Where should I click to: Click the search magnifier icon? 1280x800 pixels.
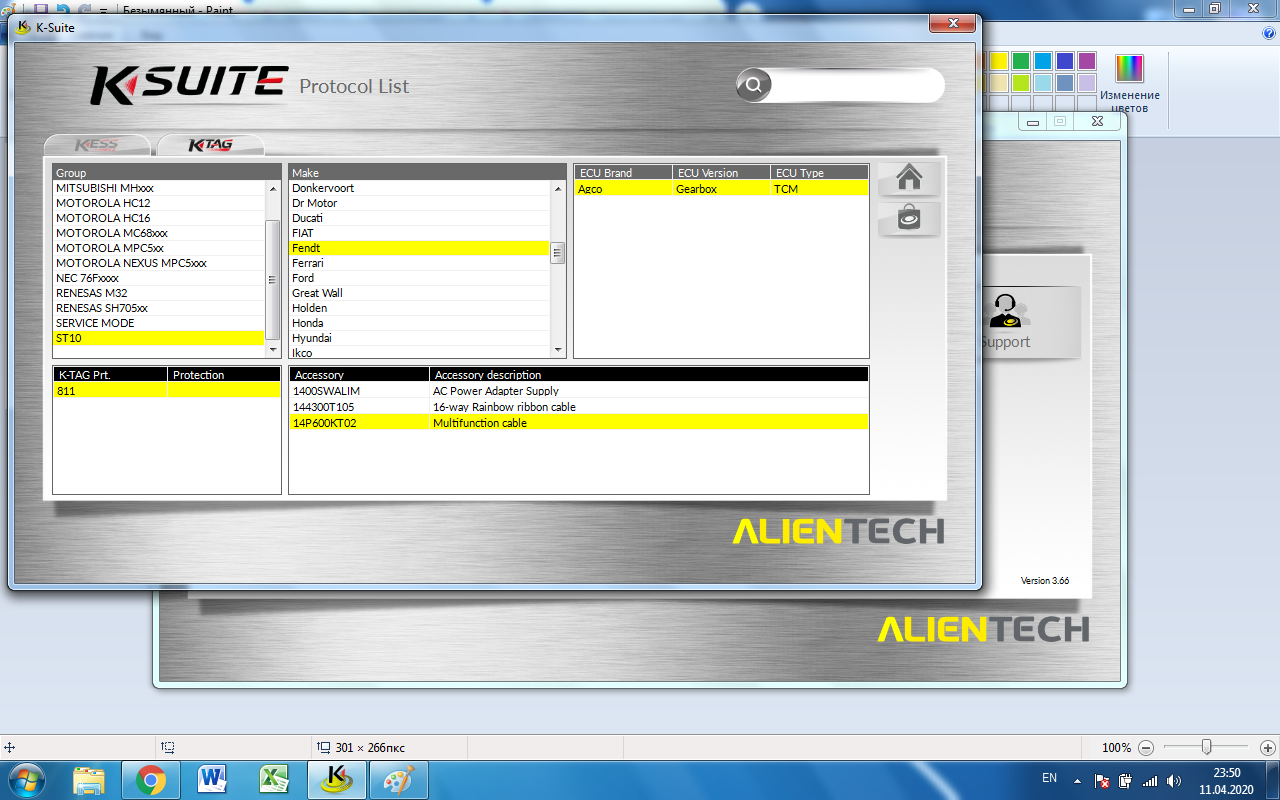tap(754, 85)
